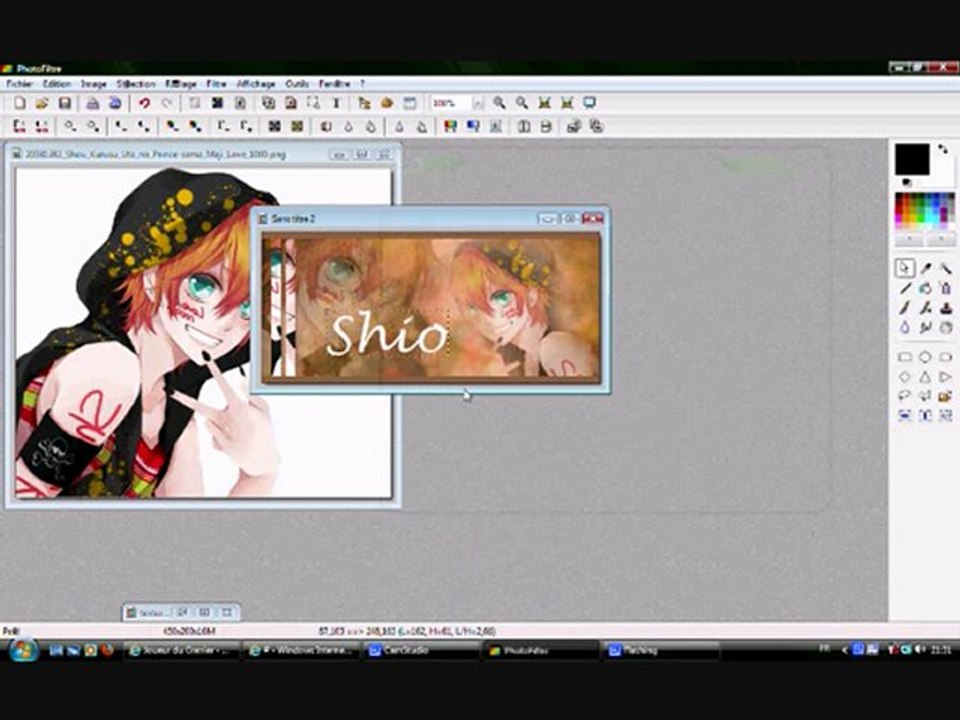The height and width of the screenshot is (720, 960).
Task: Select the Brush tool
Action: coord(905,308)
